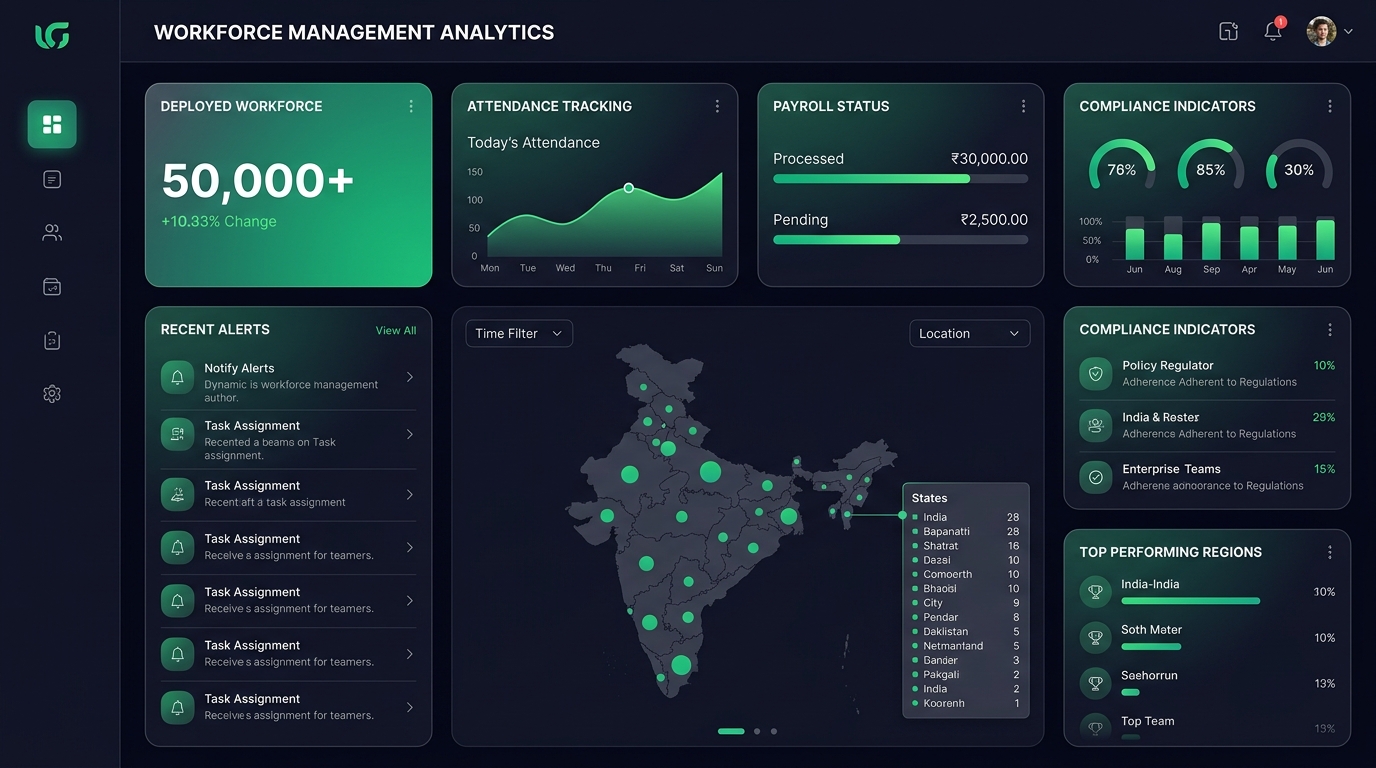Click '₹30,000.00' processed amount
The width and height of the screenshot is (1376, 768).
[989, 158]
